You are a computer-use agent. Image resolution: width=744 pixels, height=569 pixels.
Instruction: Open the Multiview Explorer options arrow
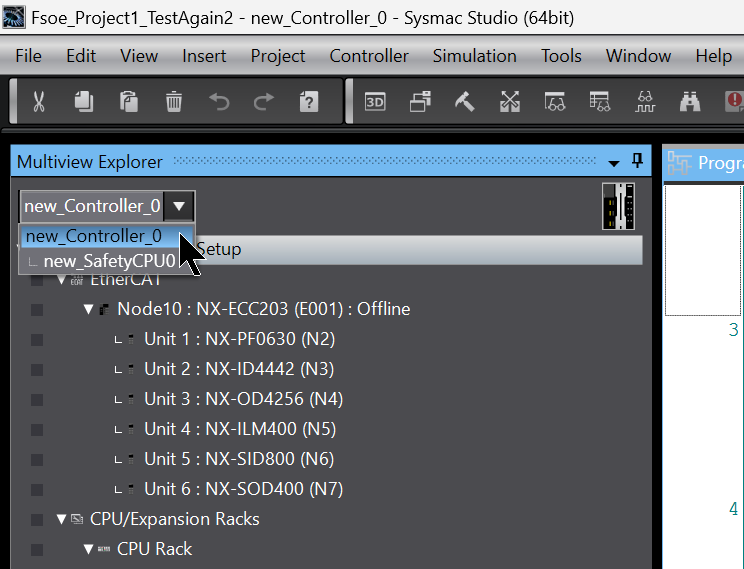614,164
